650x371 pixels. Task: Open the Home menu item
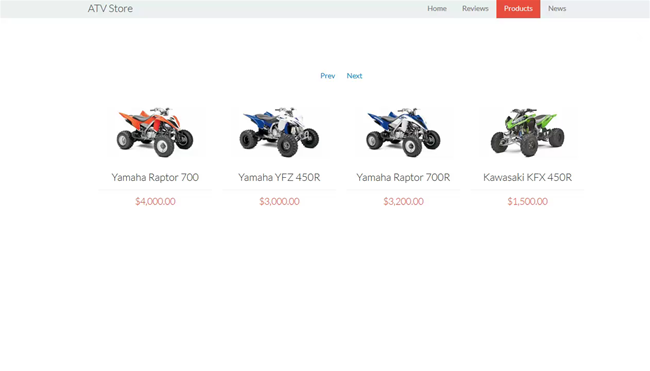[437, 9]
